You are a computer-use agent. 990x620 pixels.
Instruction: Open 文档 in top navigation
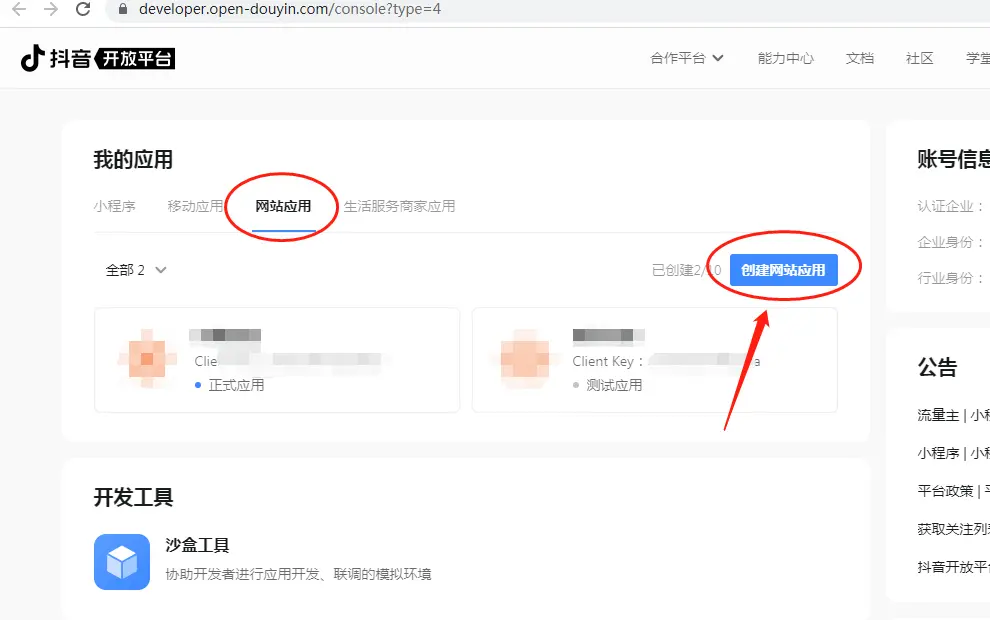coord(859,58)
